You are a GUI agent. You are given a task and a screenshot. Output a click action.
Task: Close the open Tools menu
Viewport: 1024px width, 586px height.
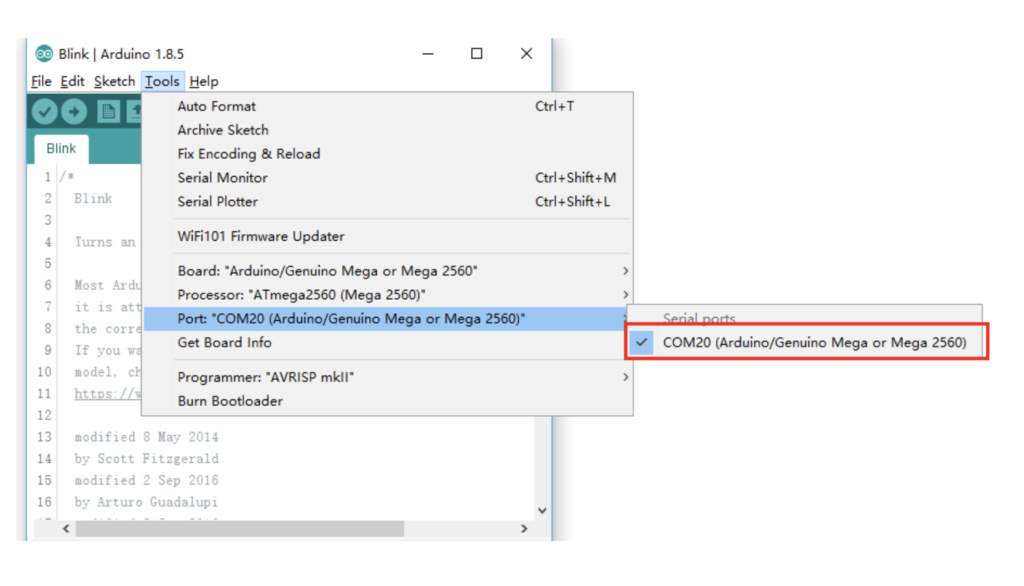pos(162,81)
